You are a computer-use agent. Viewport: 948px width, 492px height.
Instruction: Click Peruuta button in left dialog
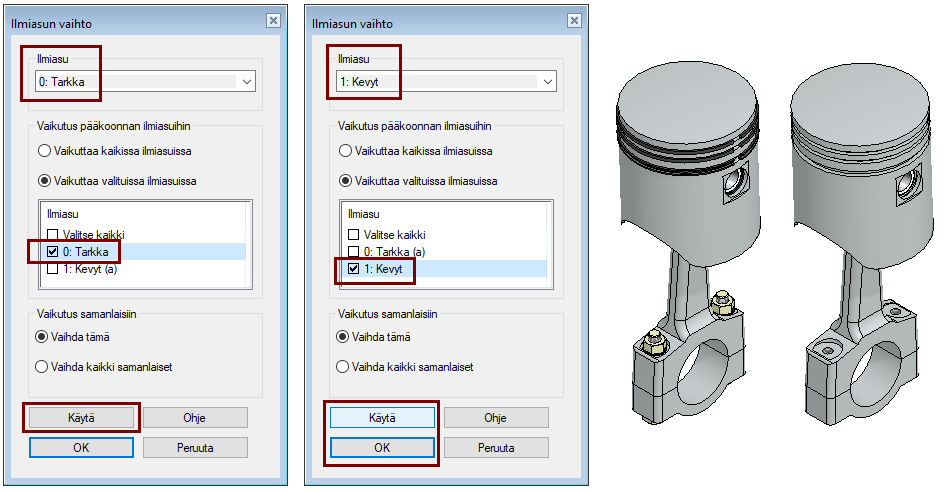(195, 448)
